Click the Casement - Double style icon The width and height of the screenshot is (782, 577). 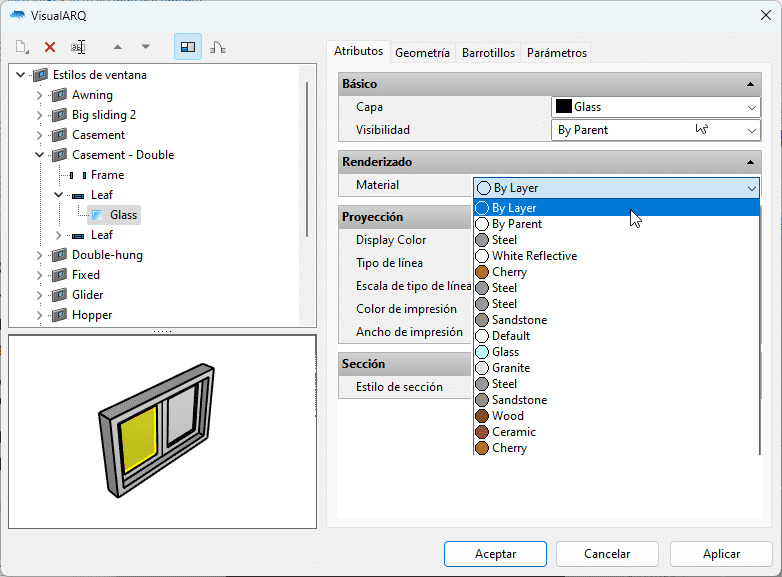(59, 155)
